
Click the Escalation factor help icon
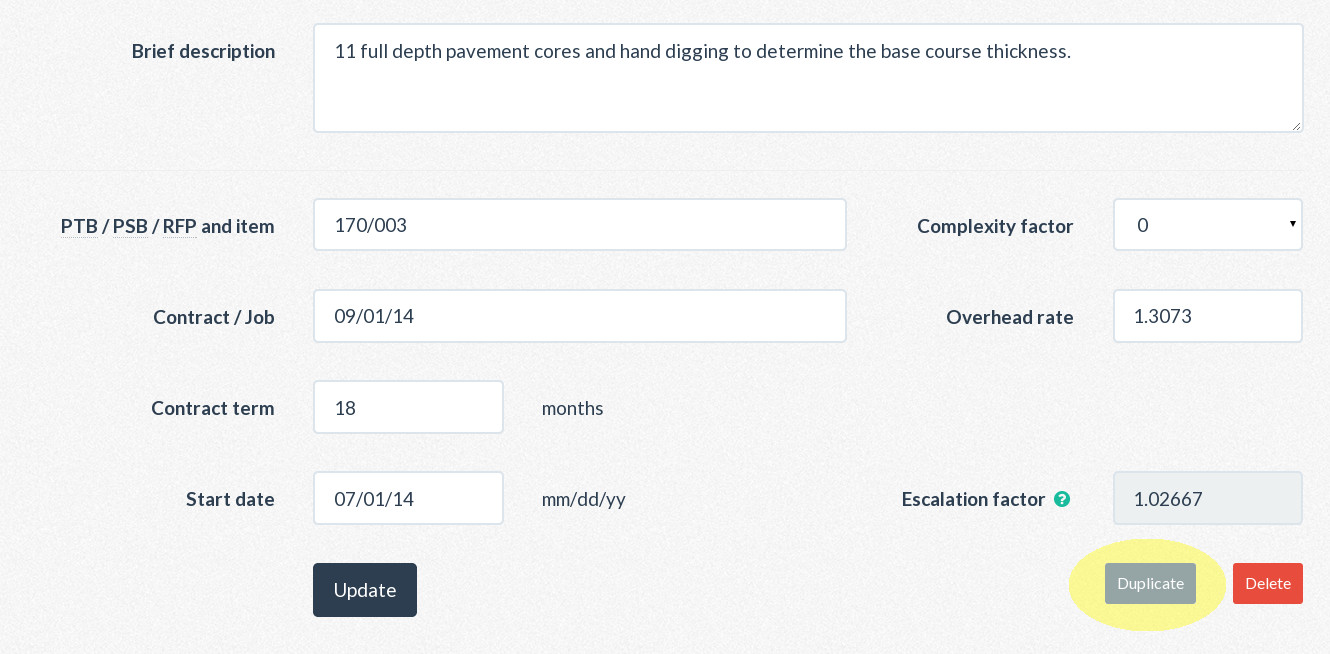coord(1062,499)
